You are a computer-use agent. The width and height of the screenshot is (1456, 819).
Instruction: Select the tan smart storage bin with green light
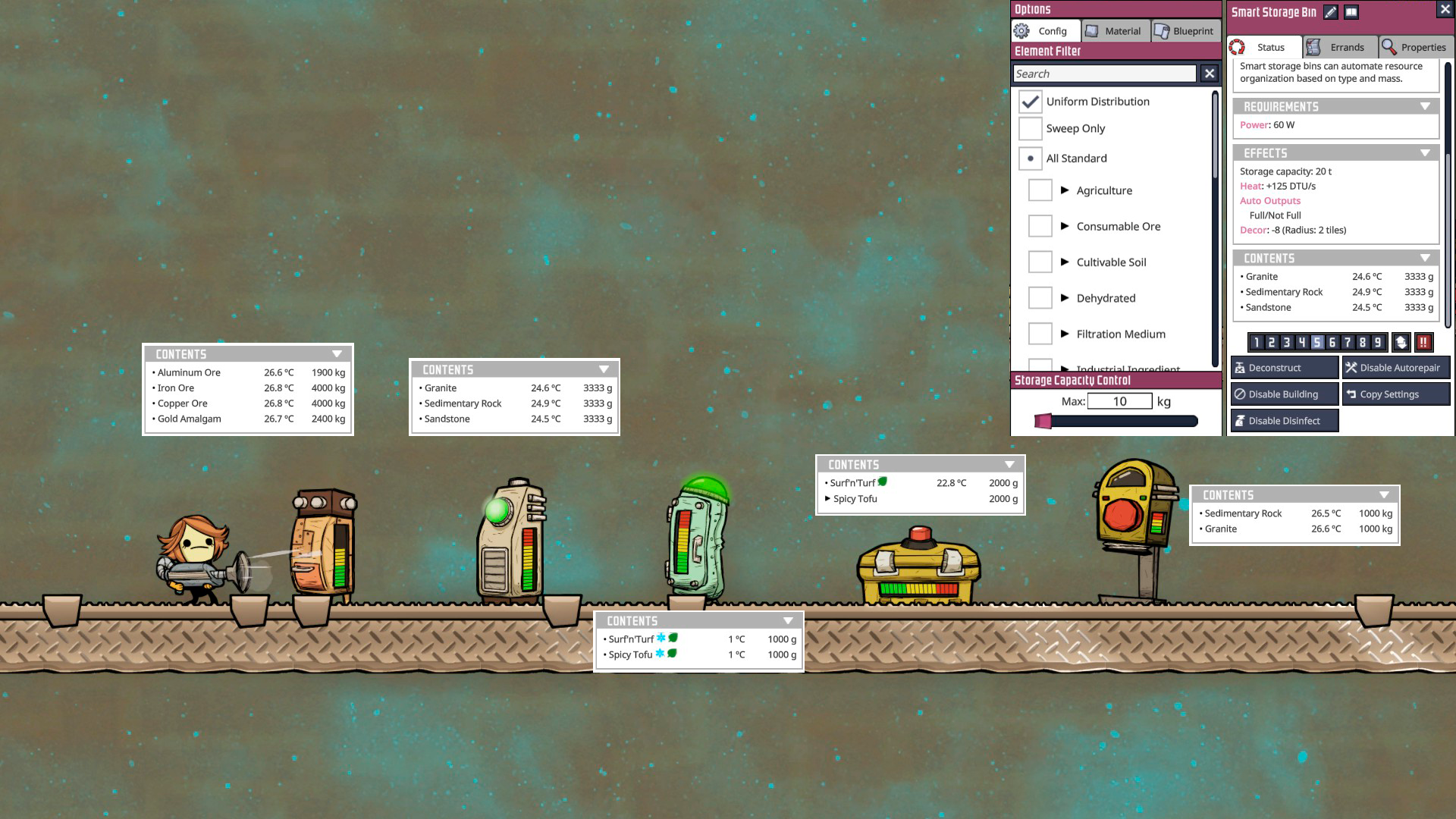(511, 540)
